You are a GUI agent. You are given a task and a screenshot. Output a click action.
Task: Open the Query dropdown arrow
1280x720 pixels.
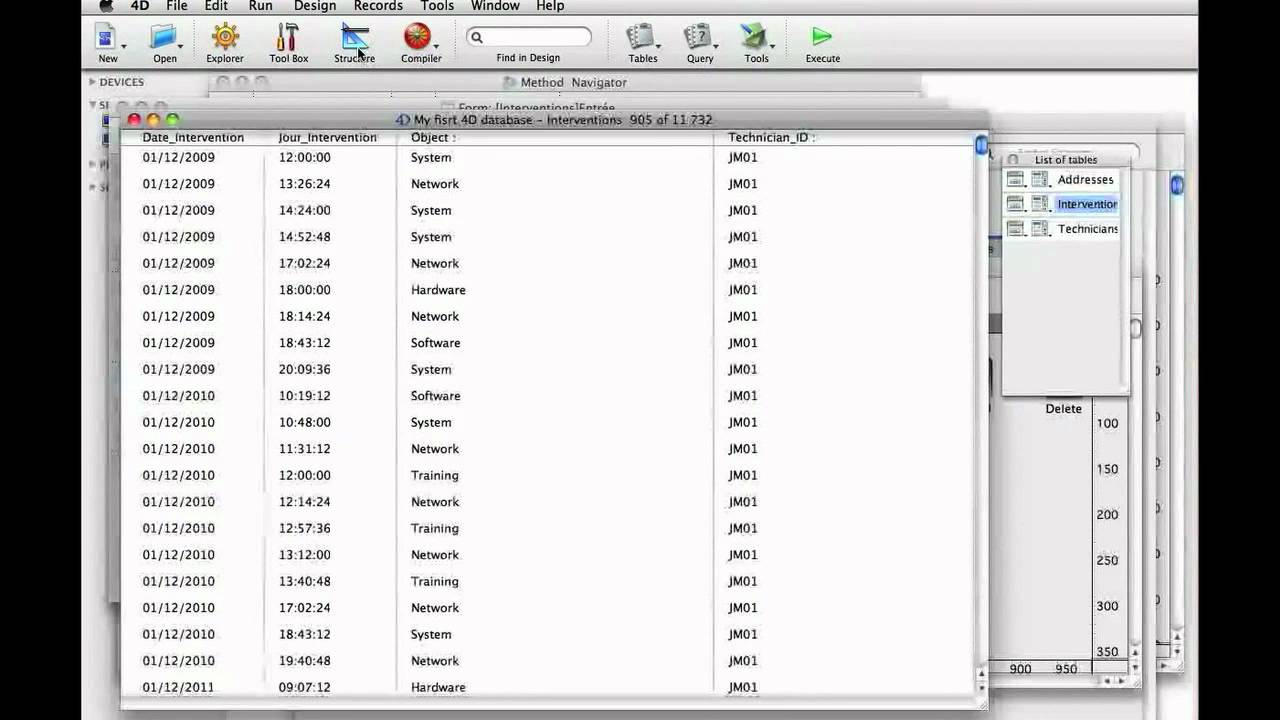tap(715, 46)
